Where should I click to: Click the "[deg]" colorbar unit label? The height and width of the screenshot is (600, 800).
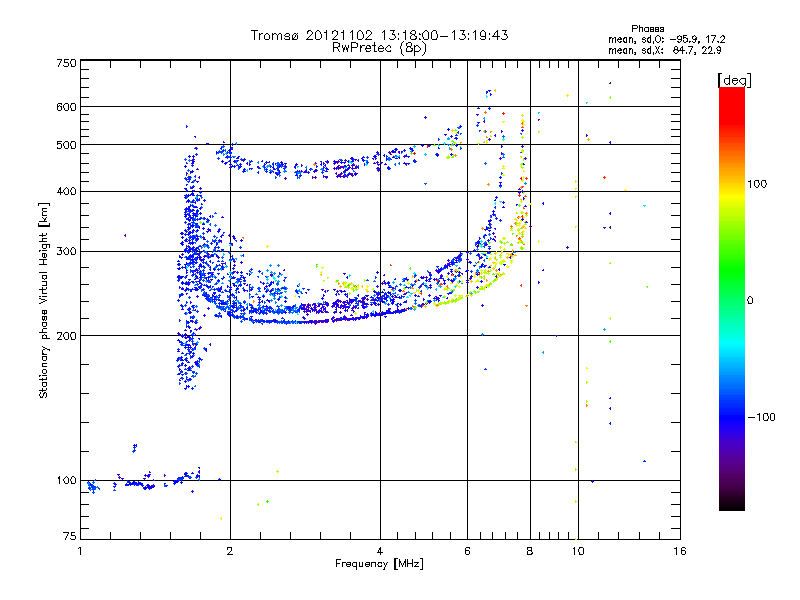click(x=734, y=80)
